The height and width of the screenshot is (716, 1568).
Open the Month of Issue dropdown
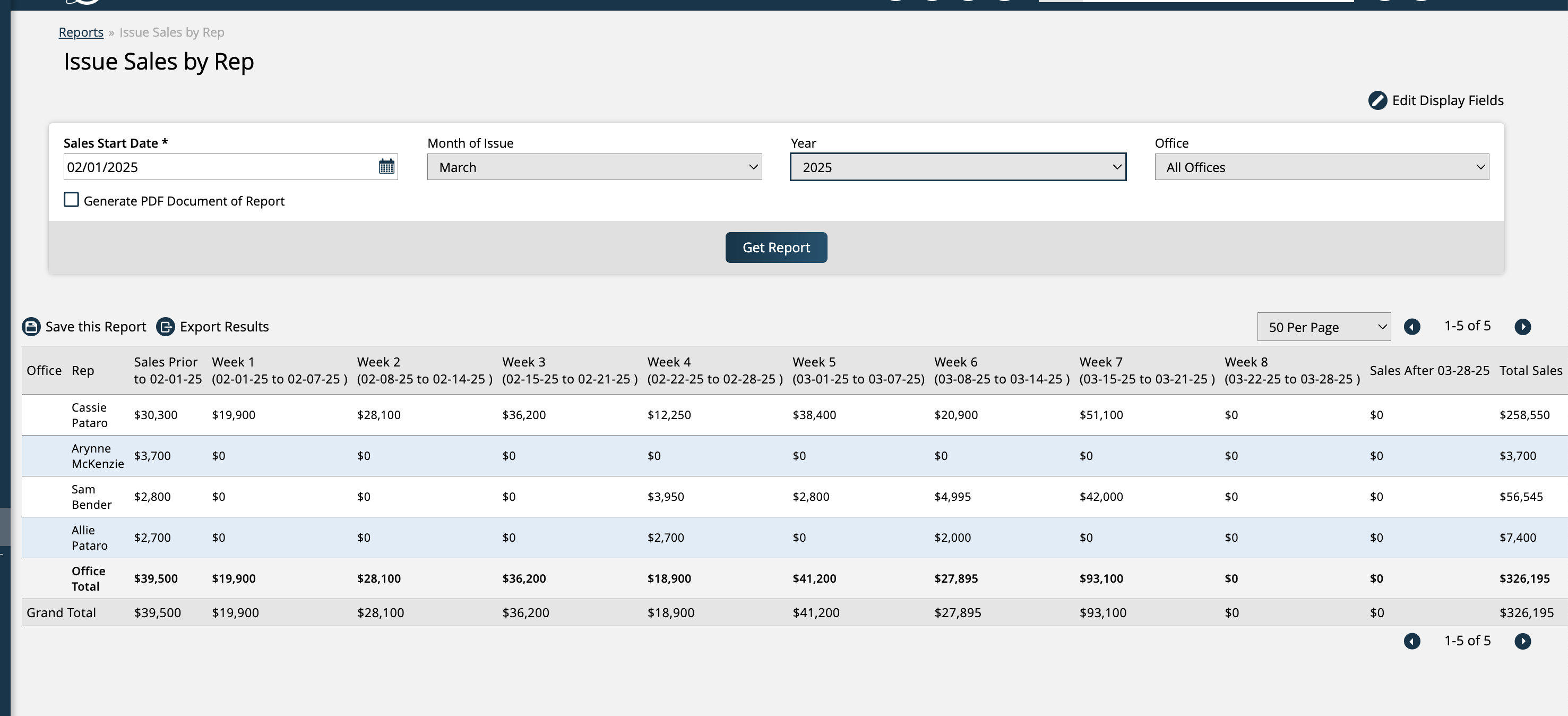594,167
